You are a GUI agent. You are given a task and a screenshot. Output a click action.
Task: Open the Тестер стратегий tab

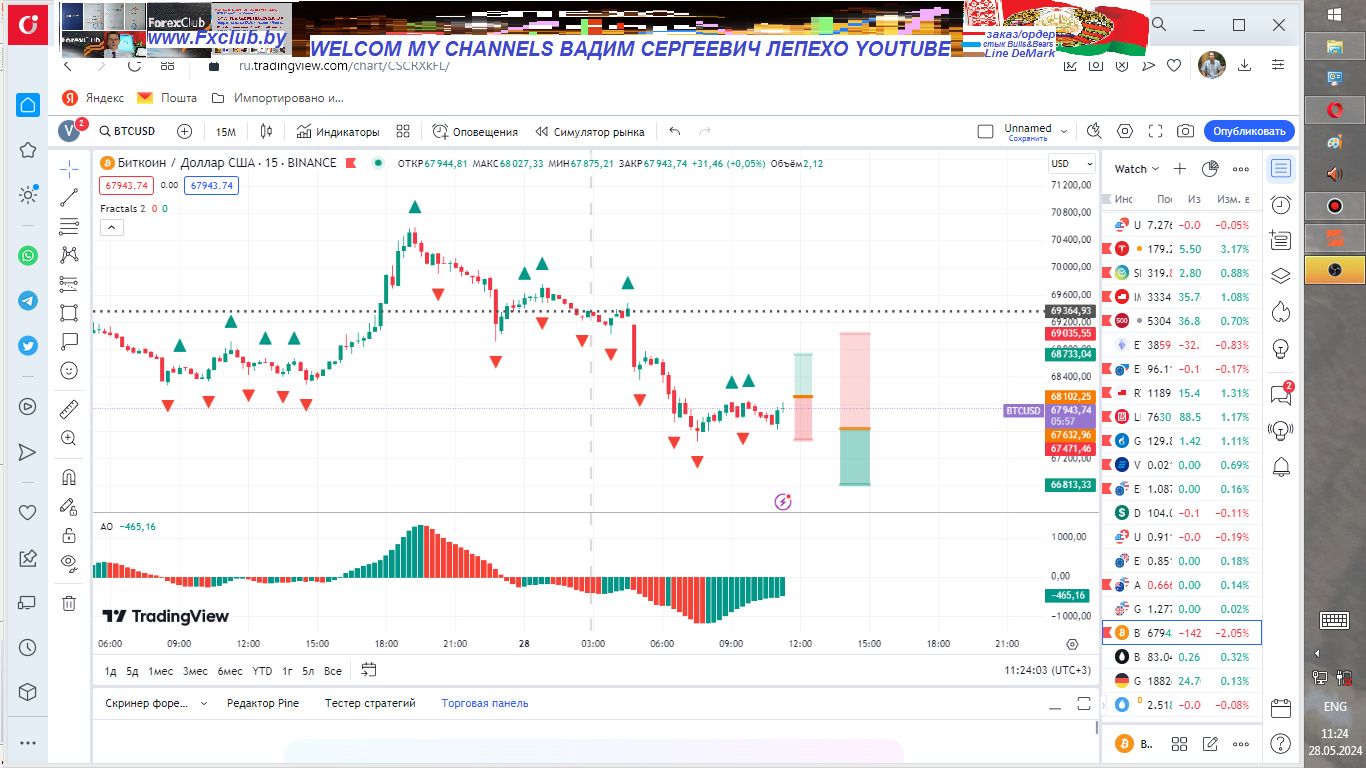(370, 703)
